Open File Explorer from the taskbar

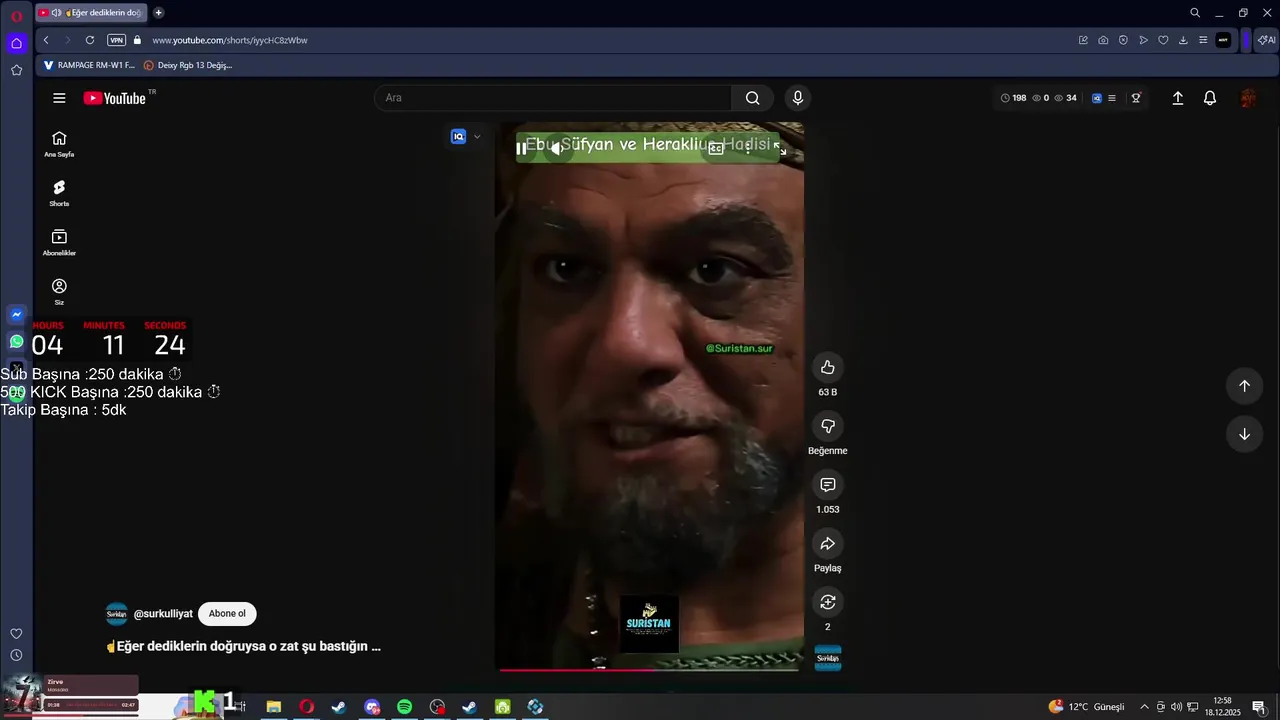(x=273, y=707)
